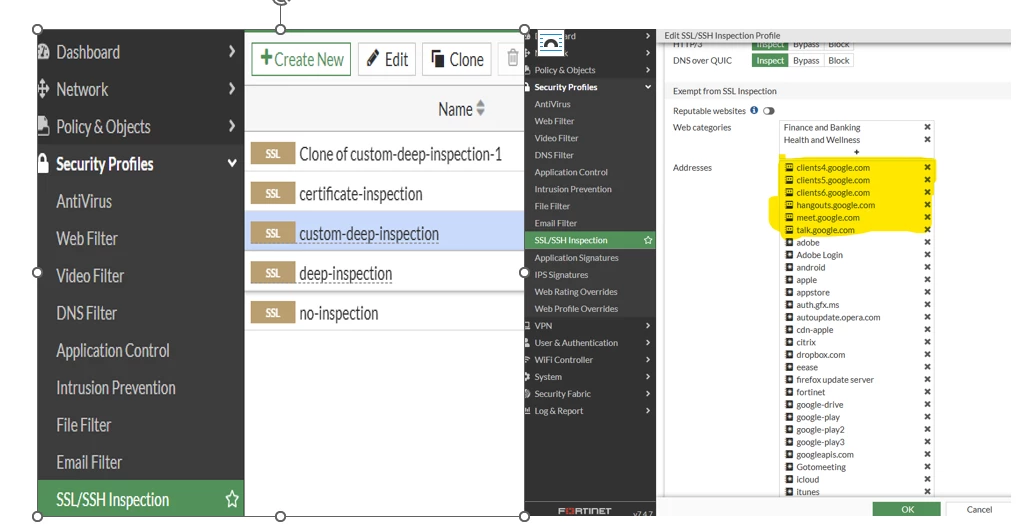Expand the VPN chevron in the small right menu
Image resolution: width=1036 pixels, height=528 pixels.
click(x=648, y=326)
